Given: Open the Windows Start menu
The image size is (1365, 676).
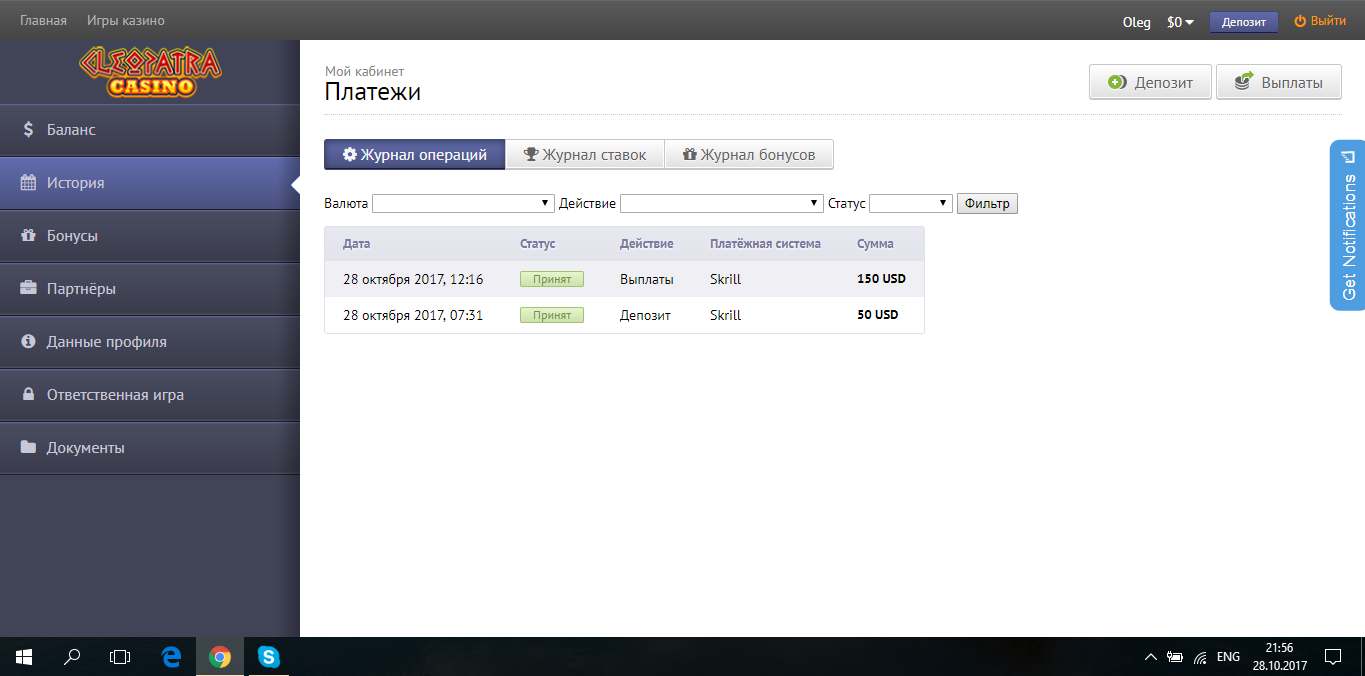Looking at the screenshot, I should point(24,657).
